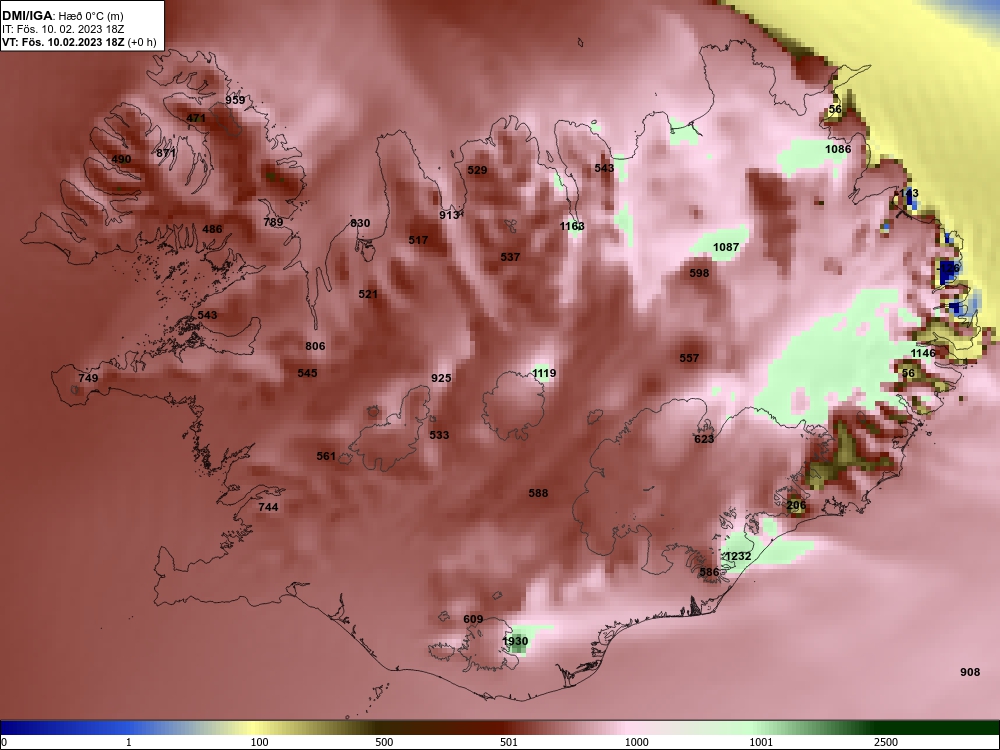Click the legend tick label 100
1000x750 pixels.
click(260, 742)
